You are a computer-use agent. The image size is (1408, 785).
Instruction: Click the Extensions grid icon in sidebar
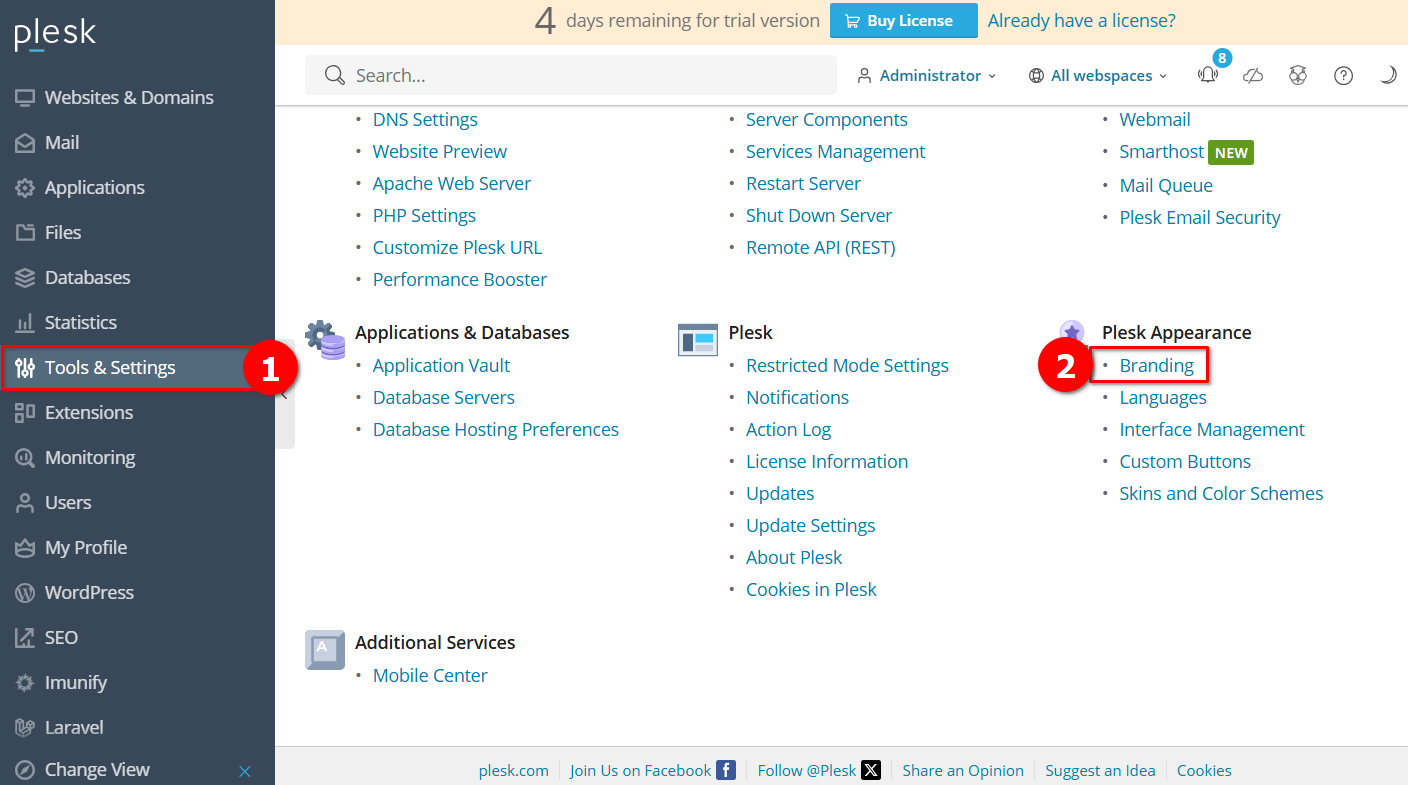point(25,413)
